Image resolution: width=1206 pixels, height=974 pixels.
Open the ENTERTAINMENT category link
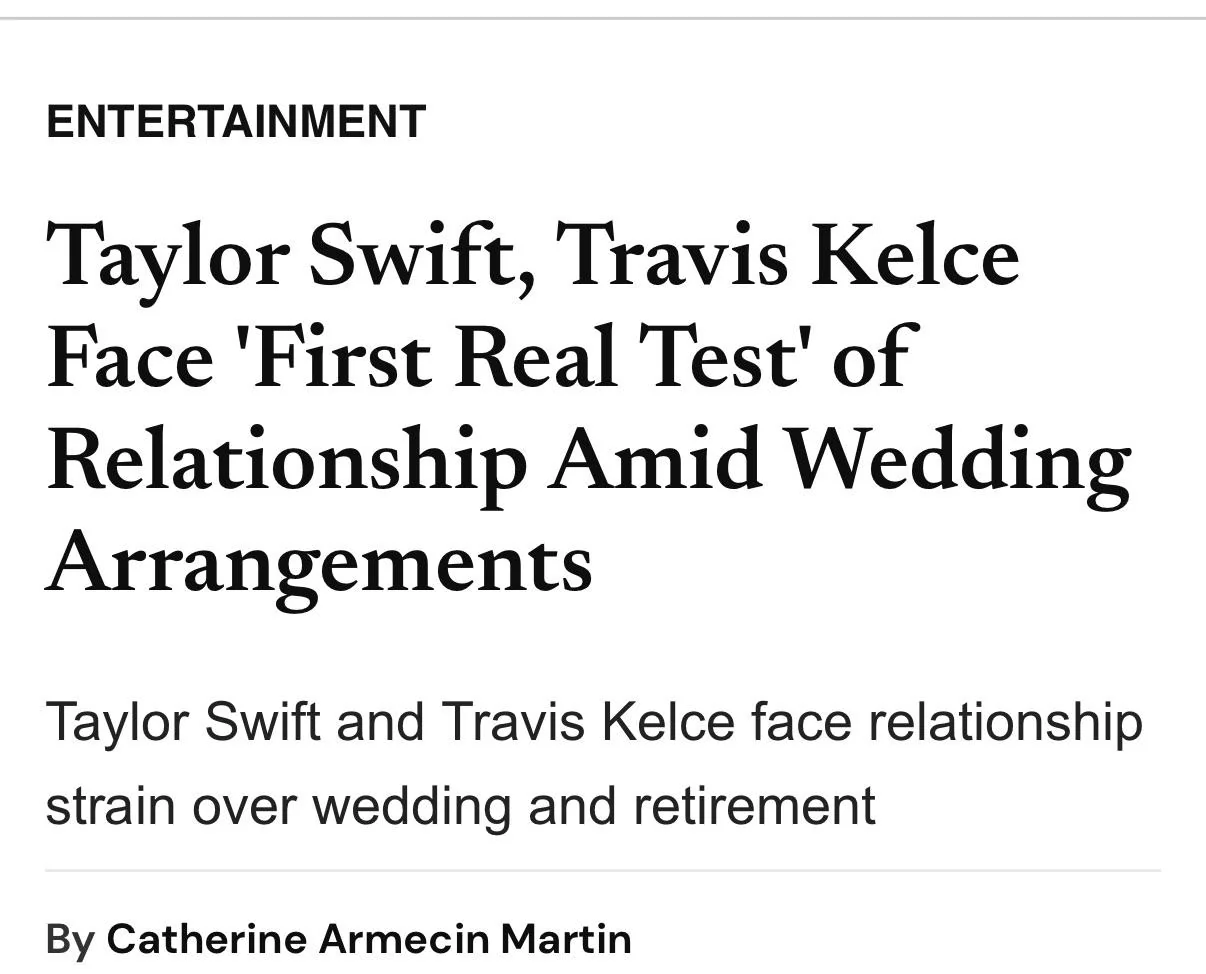coord(236,122)
